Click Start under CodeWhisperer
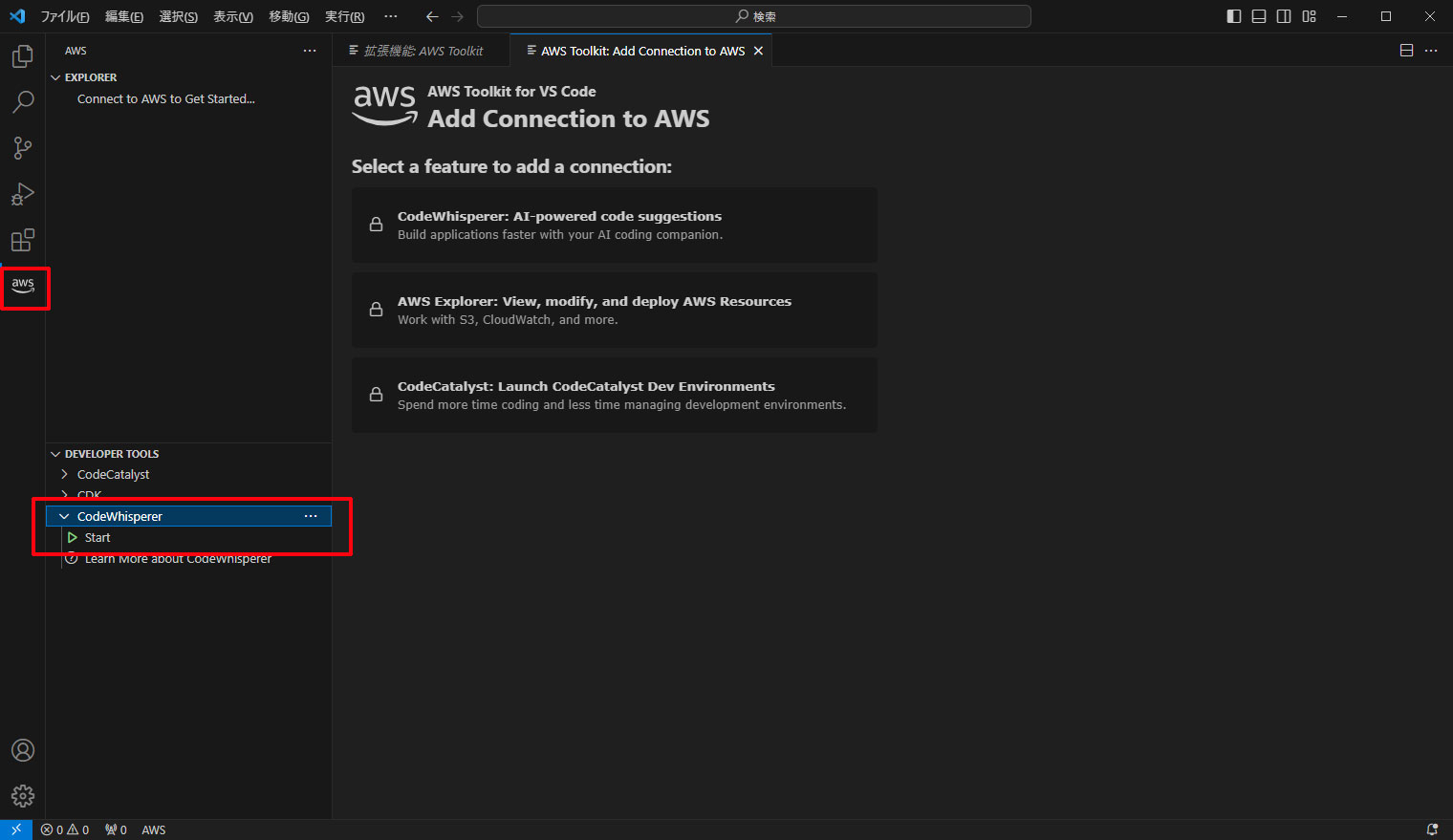Screen dimensions: 1453x840 coord(98,538)
